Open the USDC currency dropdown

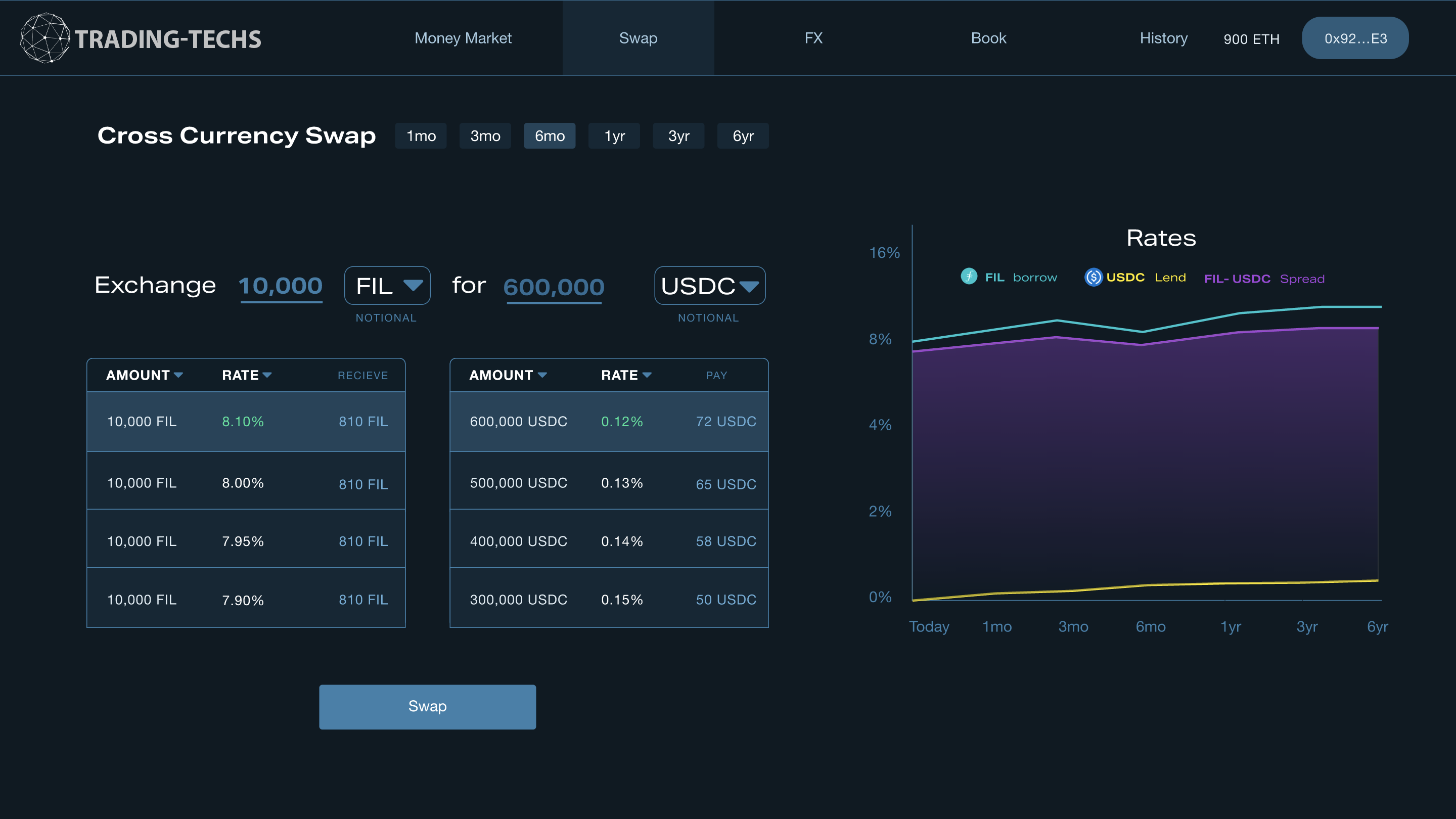click(710, 286)
